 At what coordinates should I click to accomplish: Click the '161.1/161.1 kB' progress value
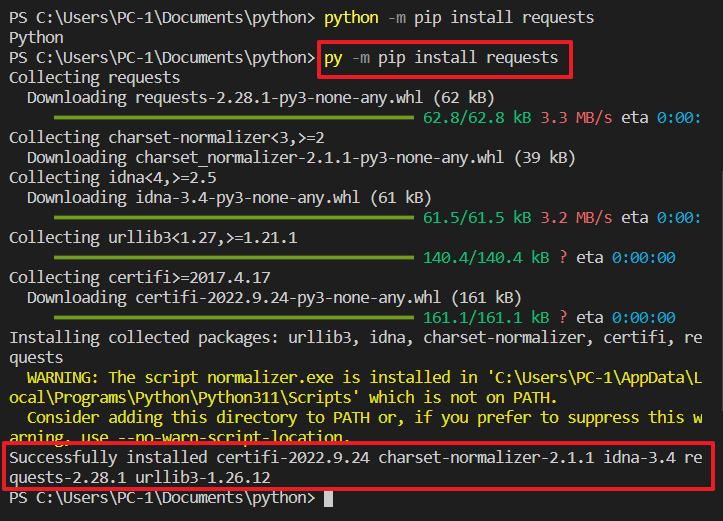click(x=486, y=318)
